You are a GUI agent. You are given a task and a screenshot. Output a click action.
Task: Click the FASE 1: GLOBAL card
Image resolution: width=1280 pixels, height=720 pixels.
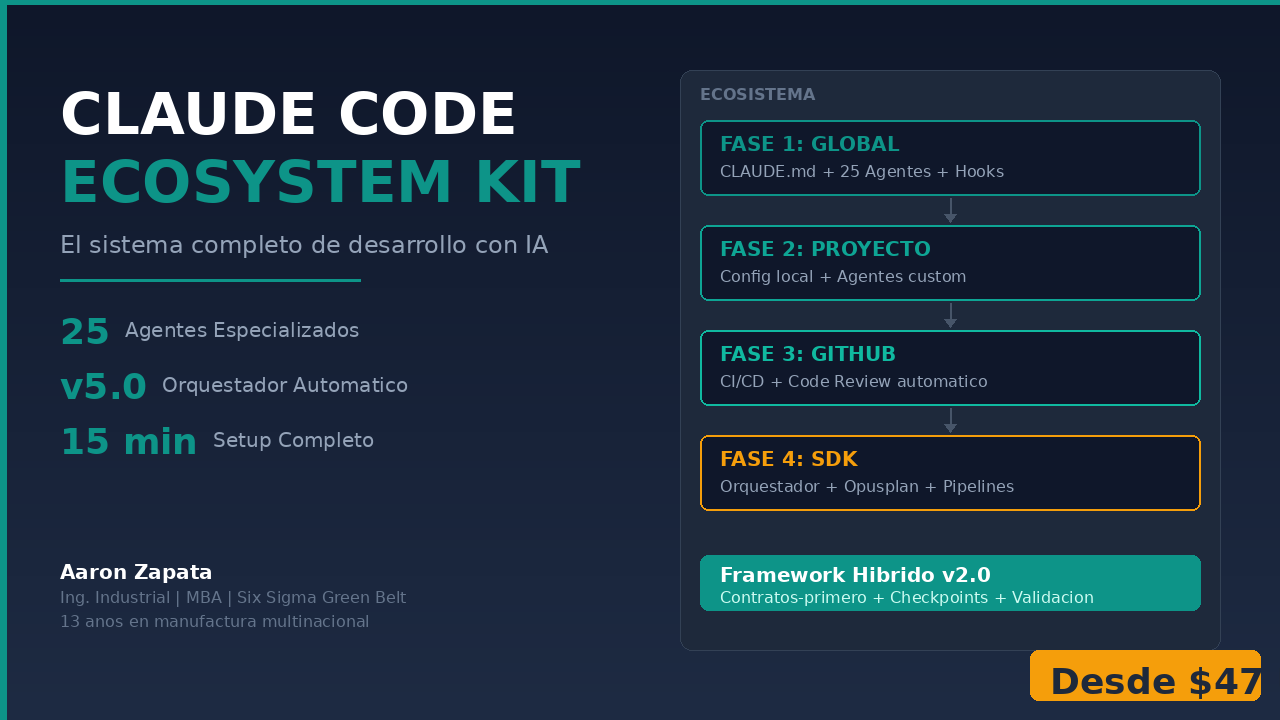[x=950, y=158]
